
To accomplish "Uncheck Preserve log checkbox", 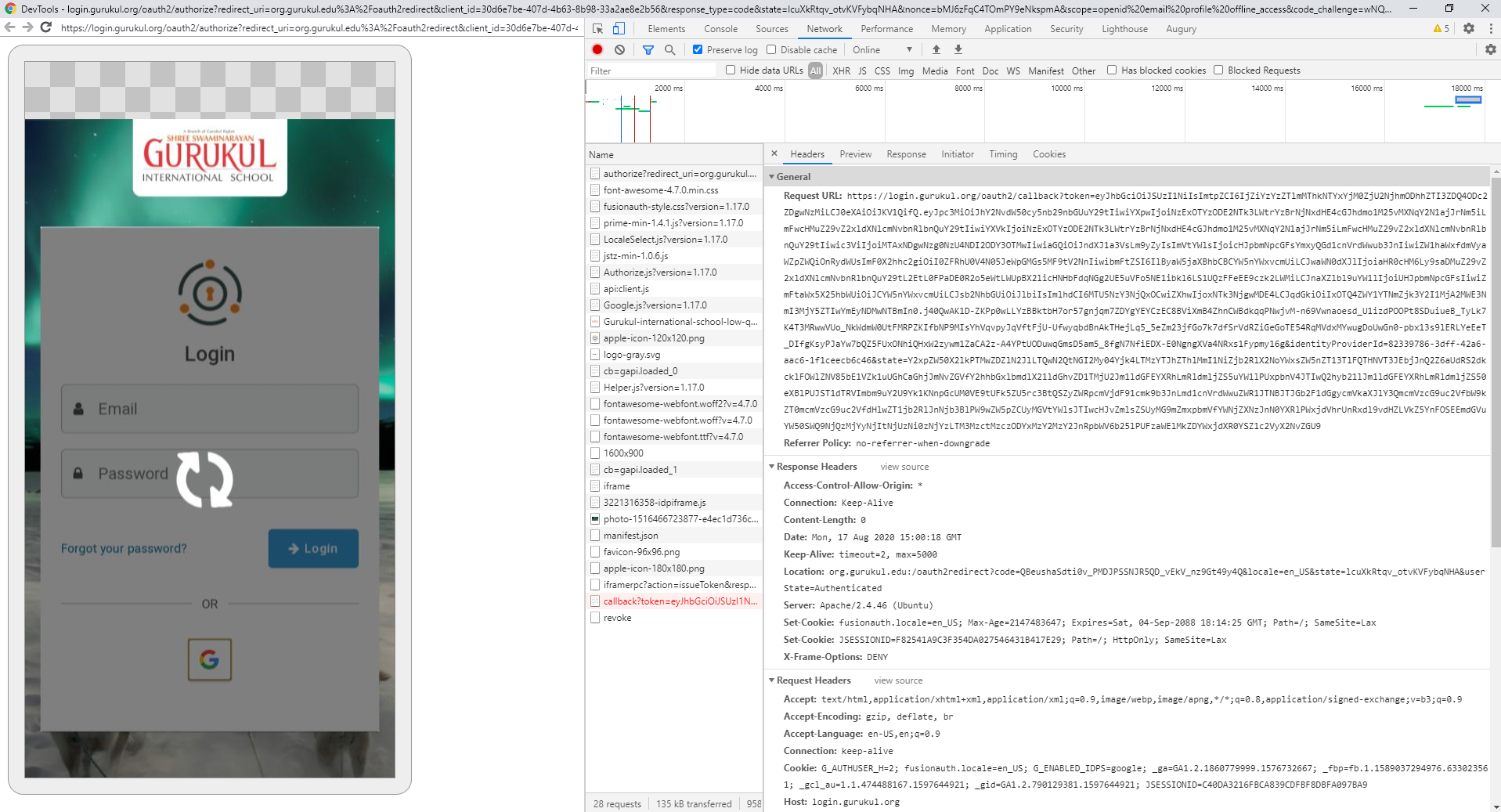I will (x=698, y=49).
